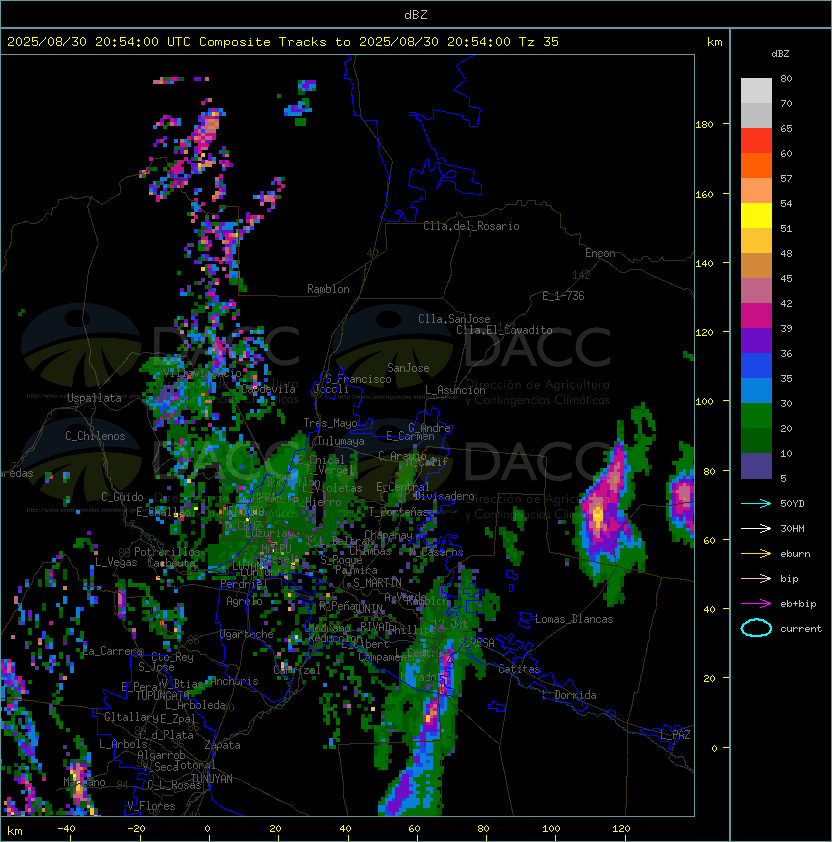This screenshot has width=832, height=842.
Task: Click the yellow core of eastern storm cell
Action: (597, 516)
